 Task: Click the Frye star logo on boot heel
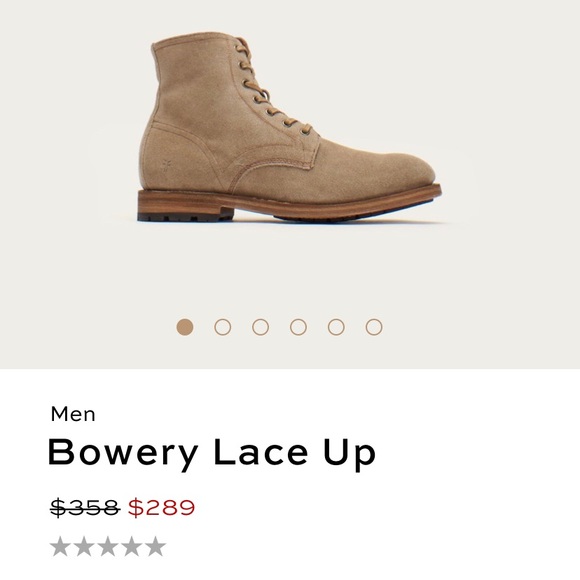(165, 163)
